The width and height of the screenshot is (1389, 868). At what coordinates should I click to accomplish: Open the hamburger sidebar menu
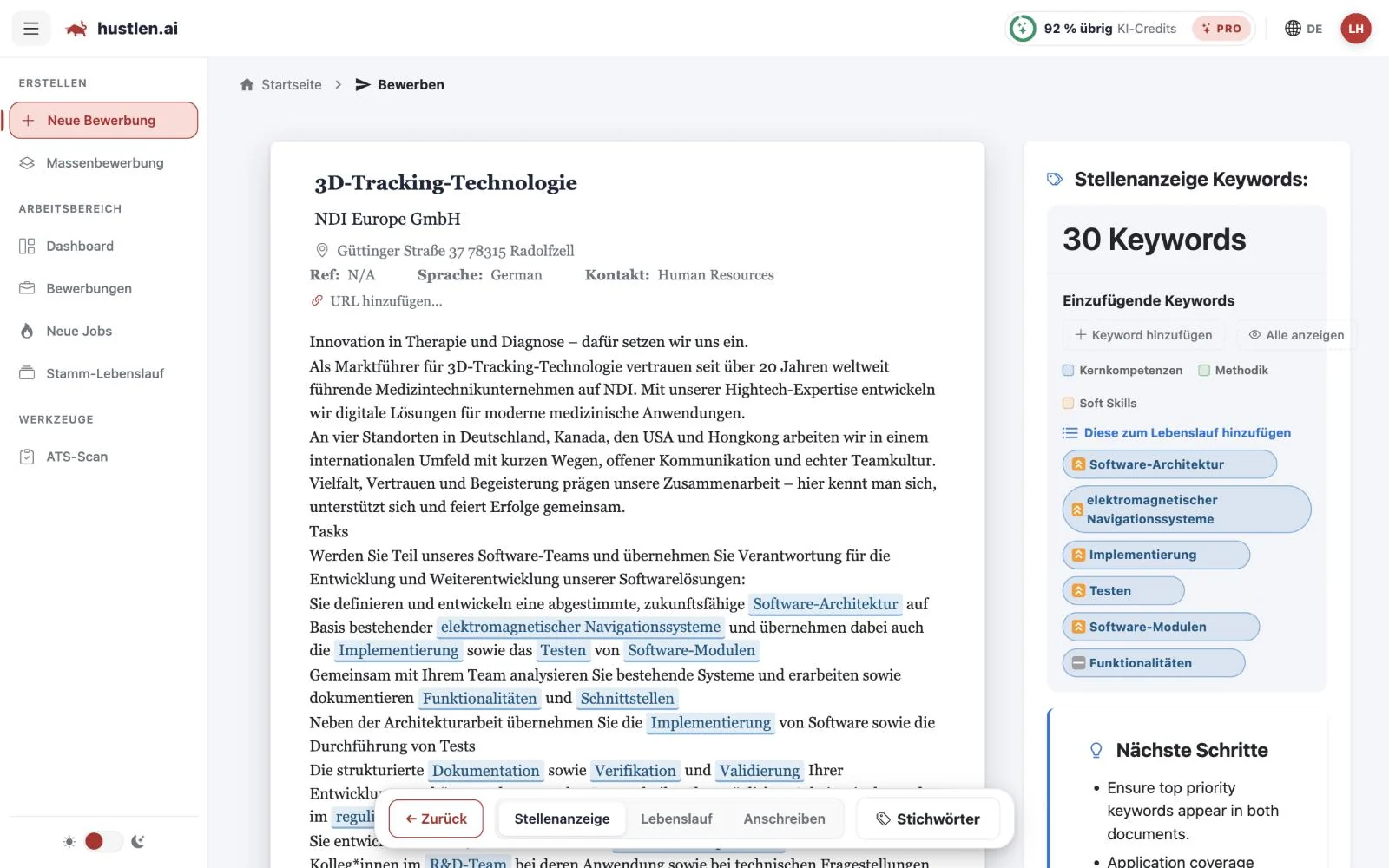pos(31,29)
